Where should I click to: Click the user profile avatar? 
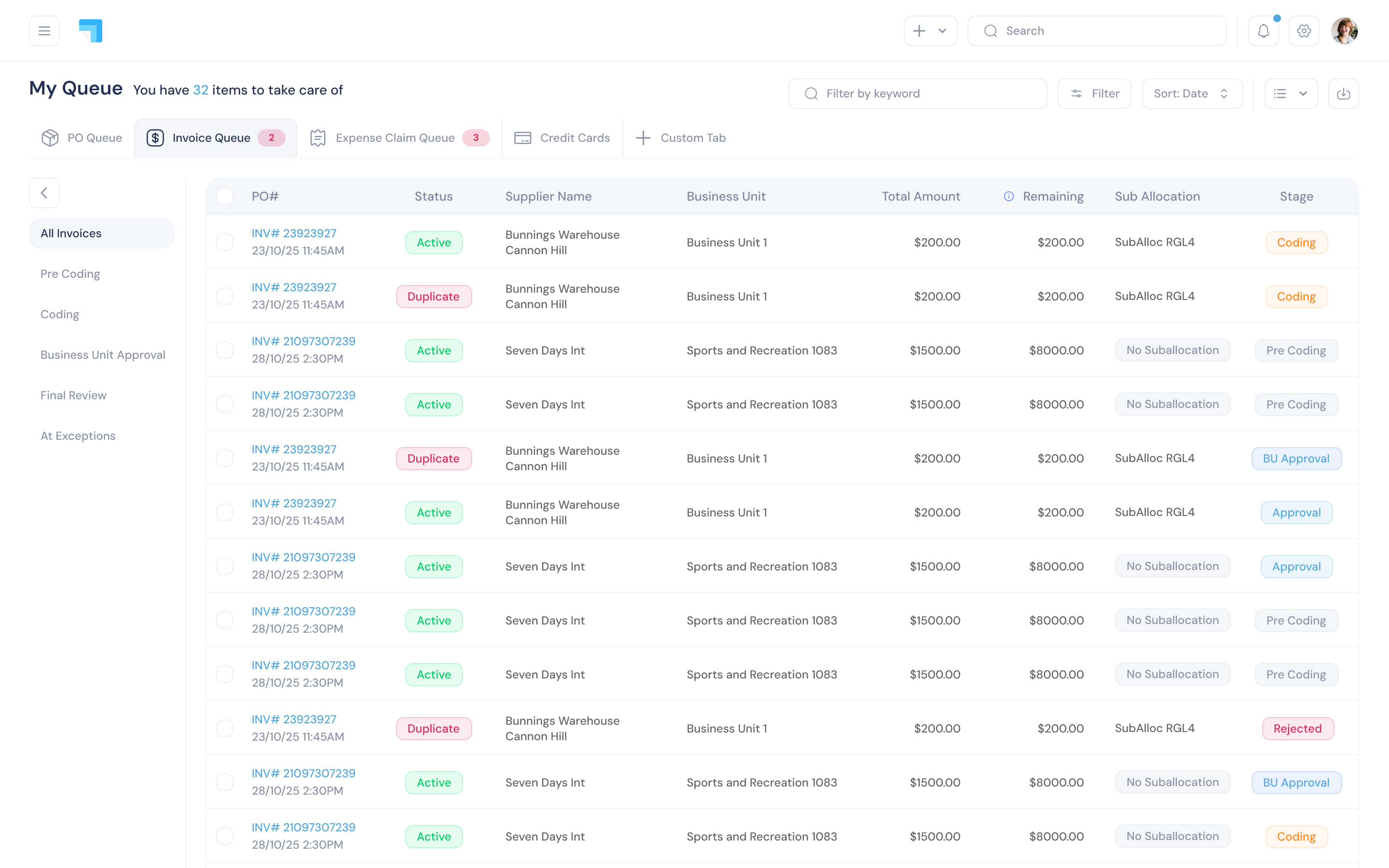1344,31
